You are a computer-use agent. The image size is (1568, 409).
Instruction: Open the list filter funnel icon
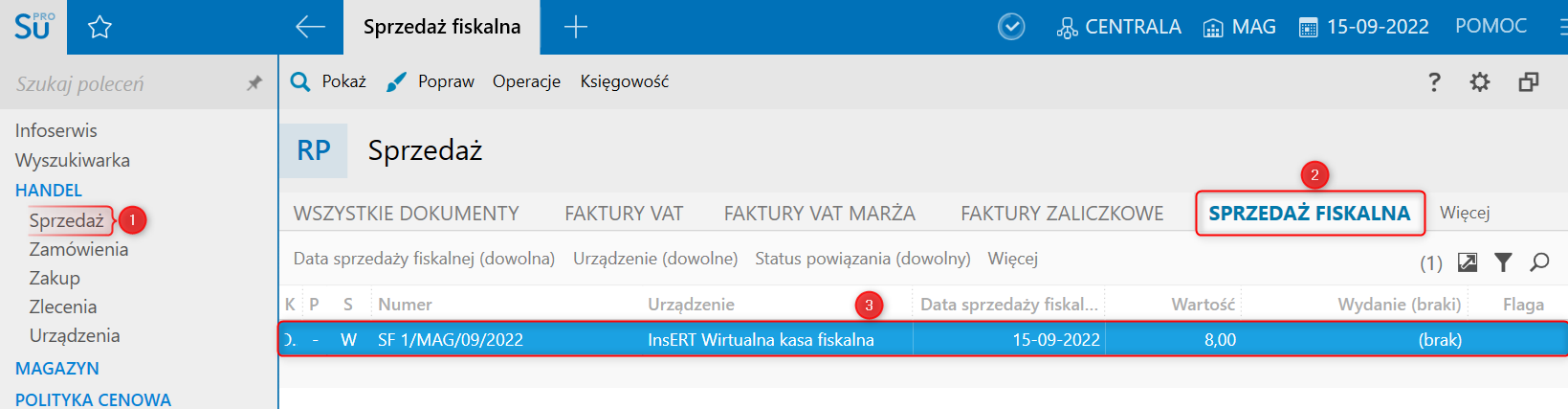click(x=1503, y=262)
